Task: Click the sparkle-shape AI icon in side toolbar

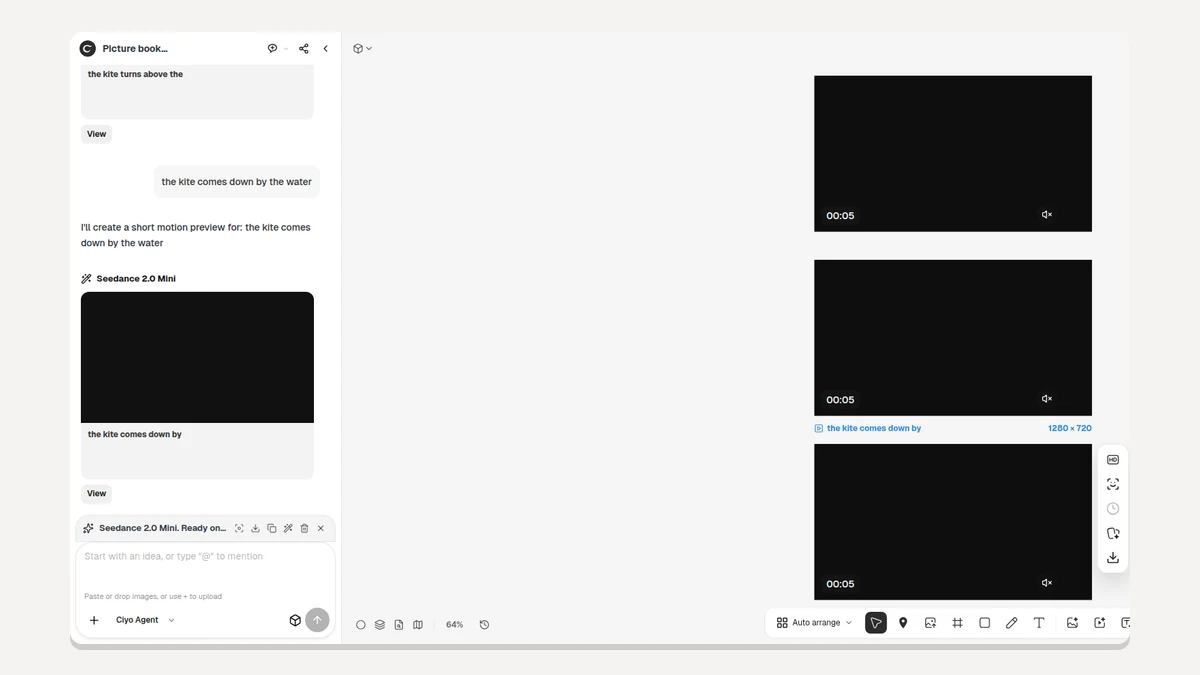Action: [x=1113, y=533]
